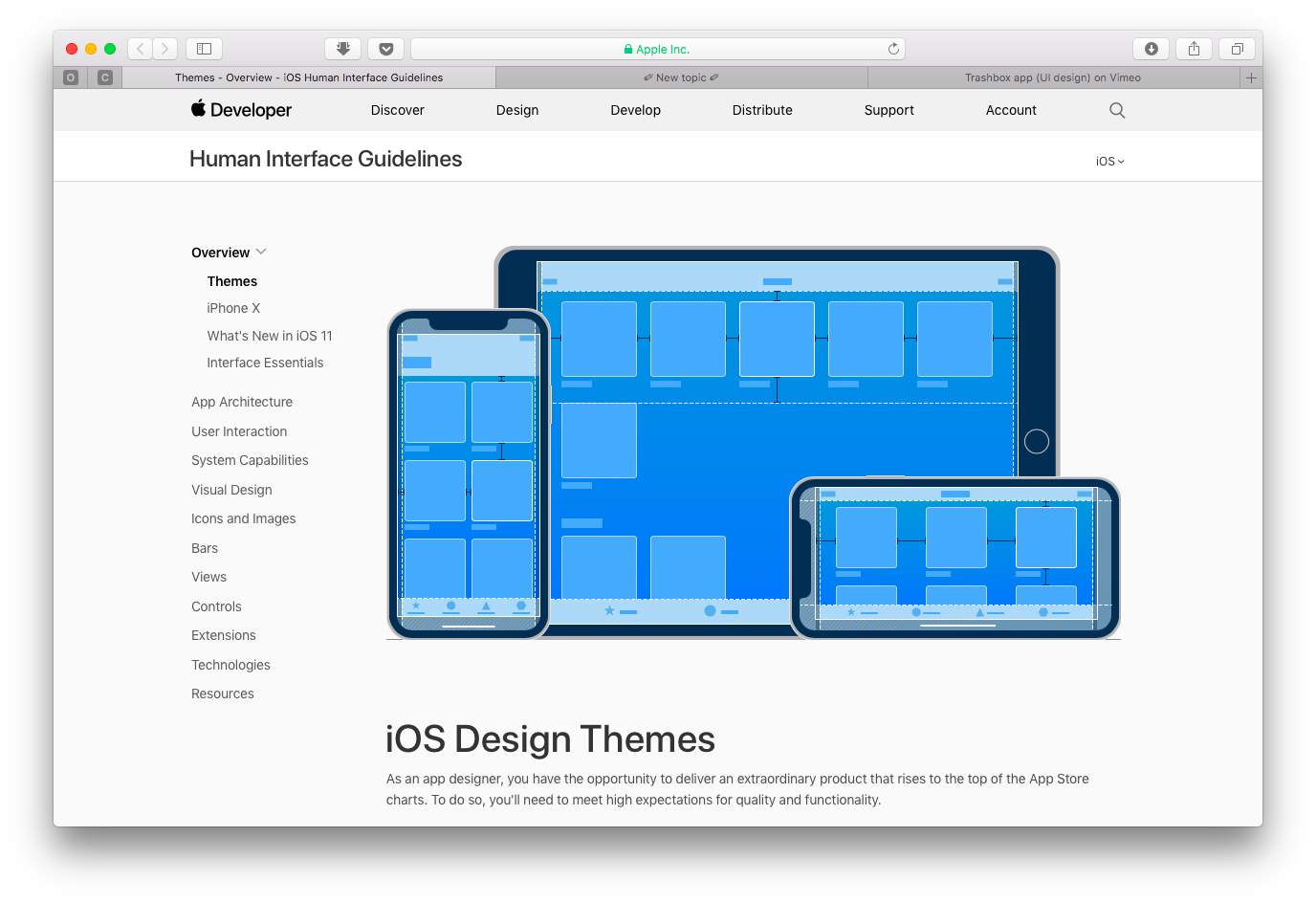Expand System Capabilities in the sidebar
1316x903 pixels.
click(x=250, y=460)
